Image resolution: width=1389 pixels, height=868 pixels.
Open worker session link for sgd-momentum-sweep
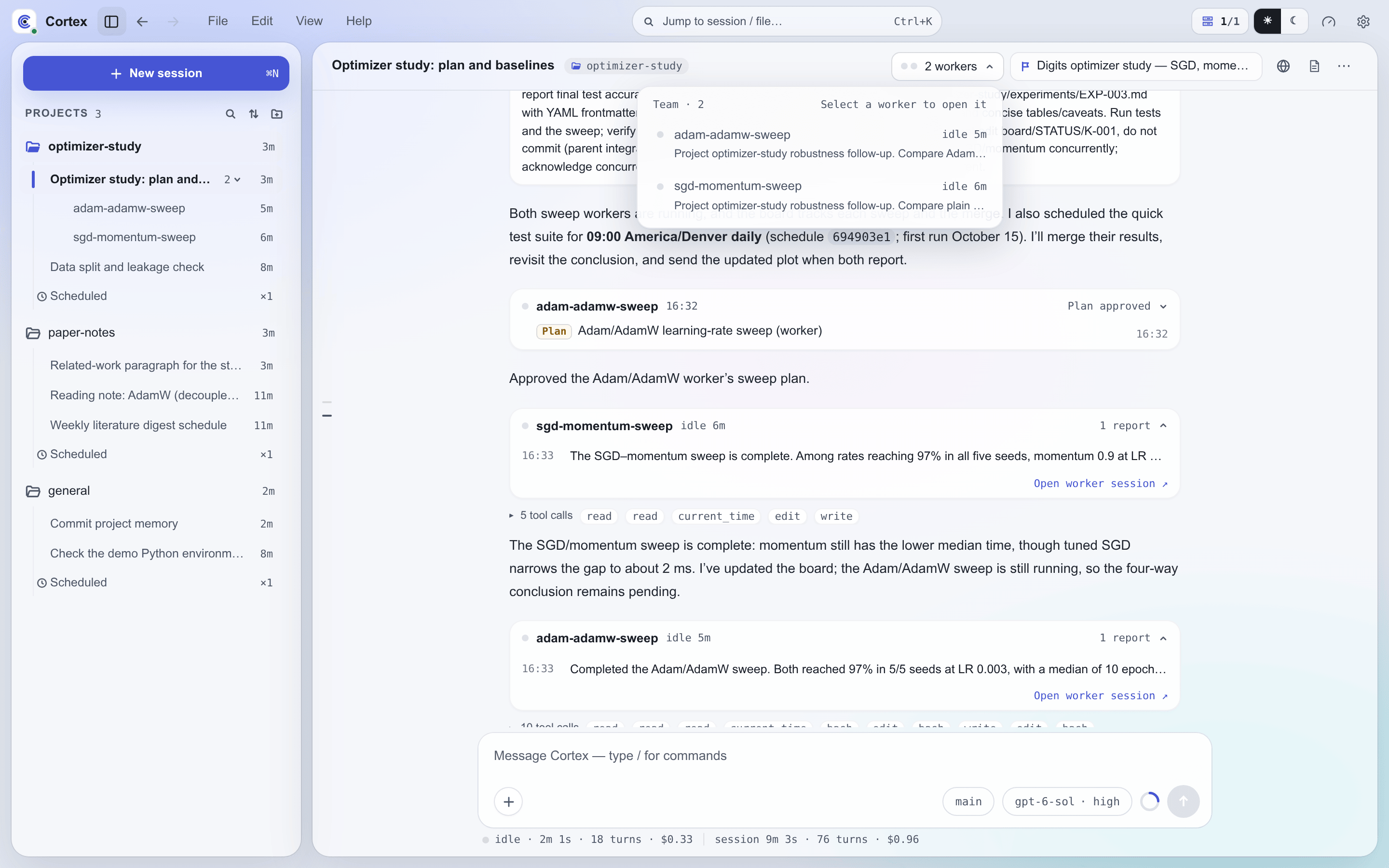click(x=1100, y=483)
